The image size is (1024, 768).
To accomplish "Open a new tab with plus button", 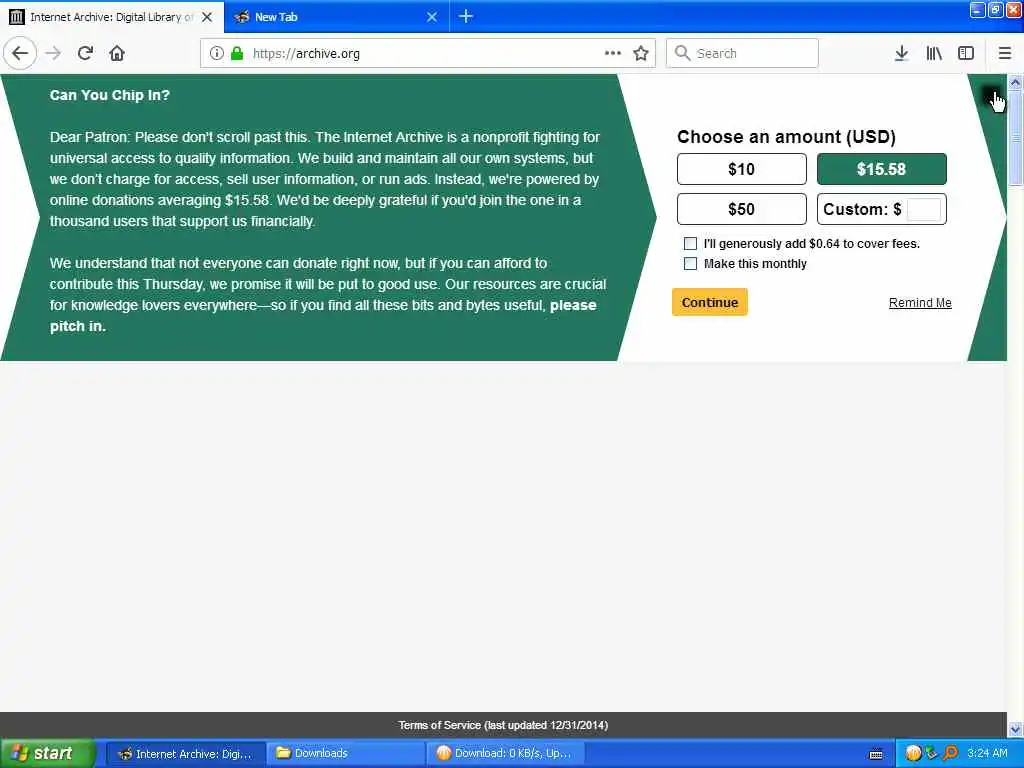I will coord(466,16).
